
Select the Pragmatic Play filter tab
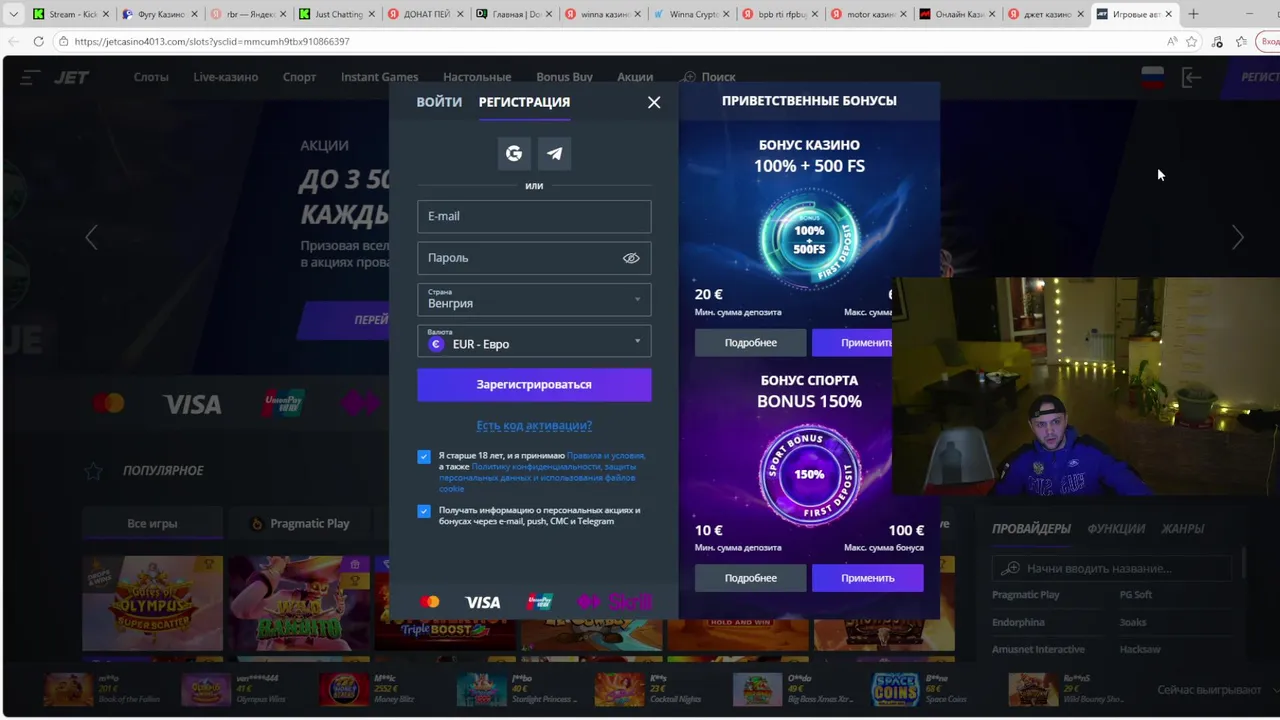(300, 523)
